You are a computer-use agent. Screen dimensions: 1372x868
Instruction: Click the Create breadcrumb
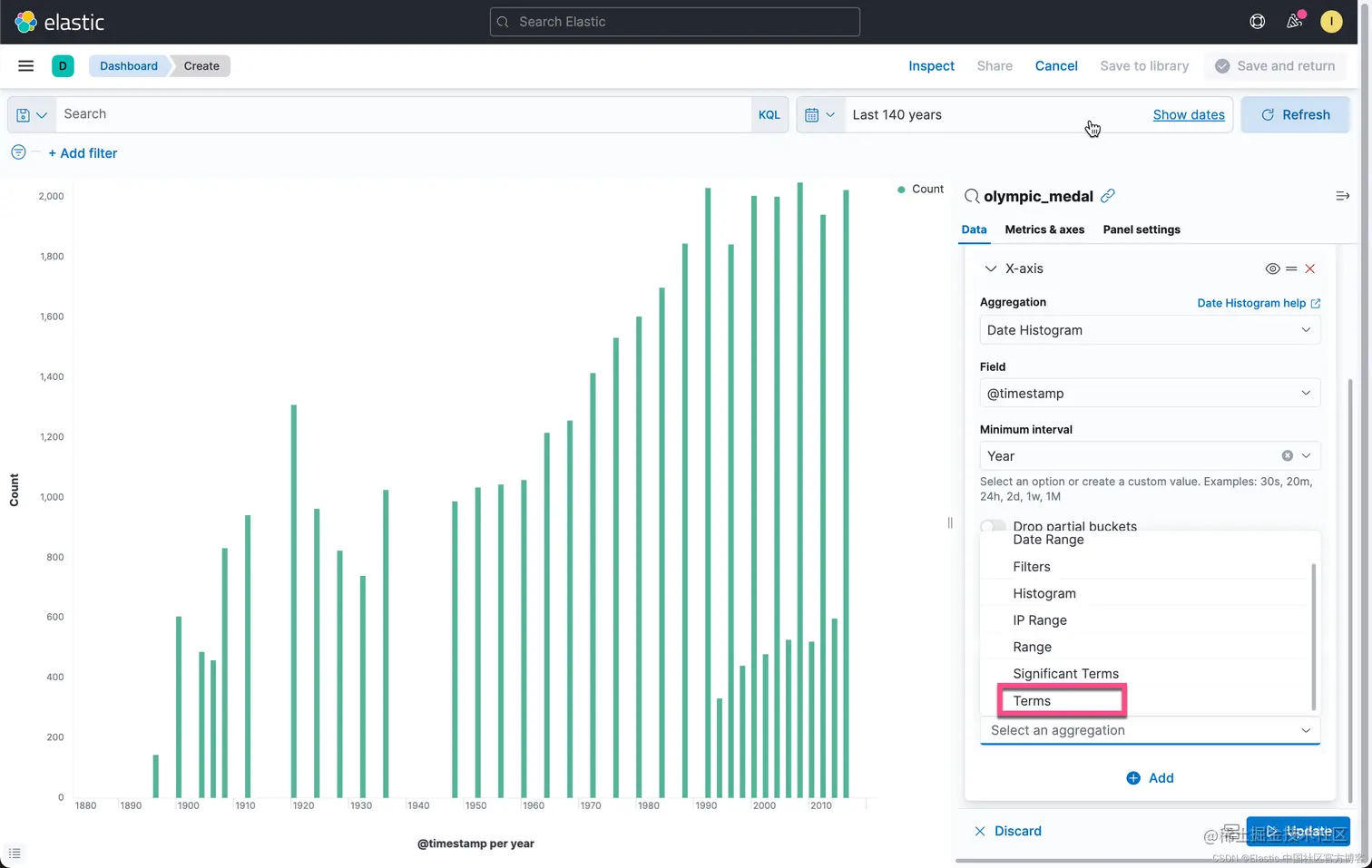coord(201,65)
